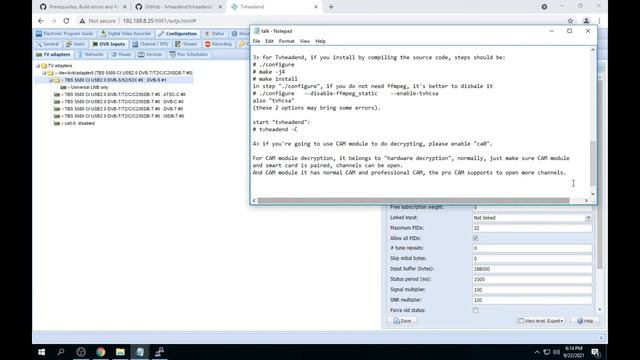Open the Electronic Program Guide tab
The image size is (640, 360).
tap(64, 33)
